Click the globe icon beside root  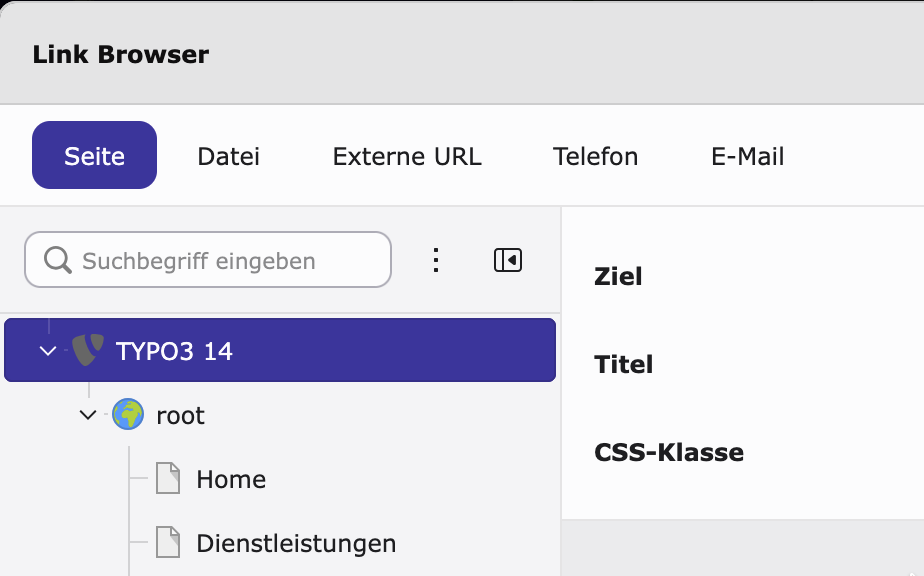tap(128, 414)
